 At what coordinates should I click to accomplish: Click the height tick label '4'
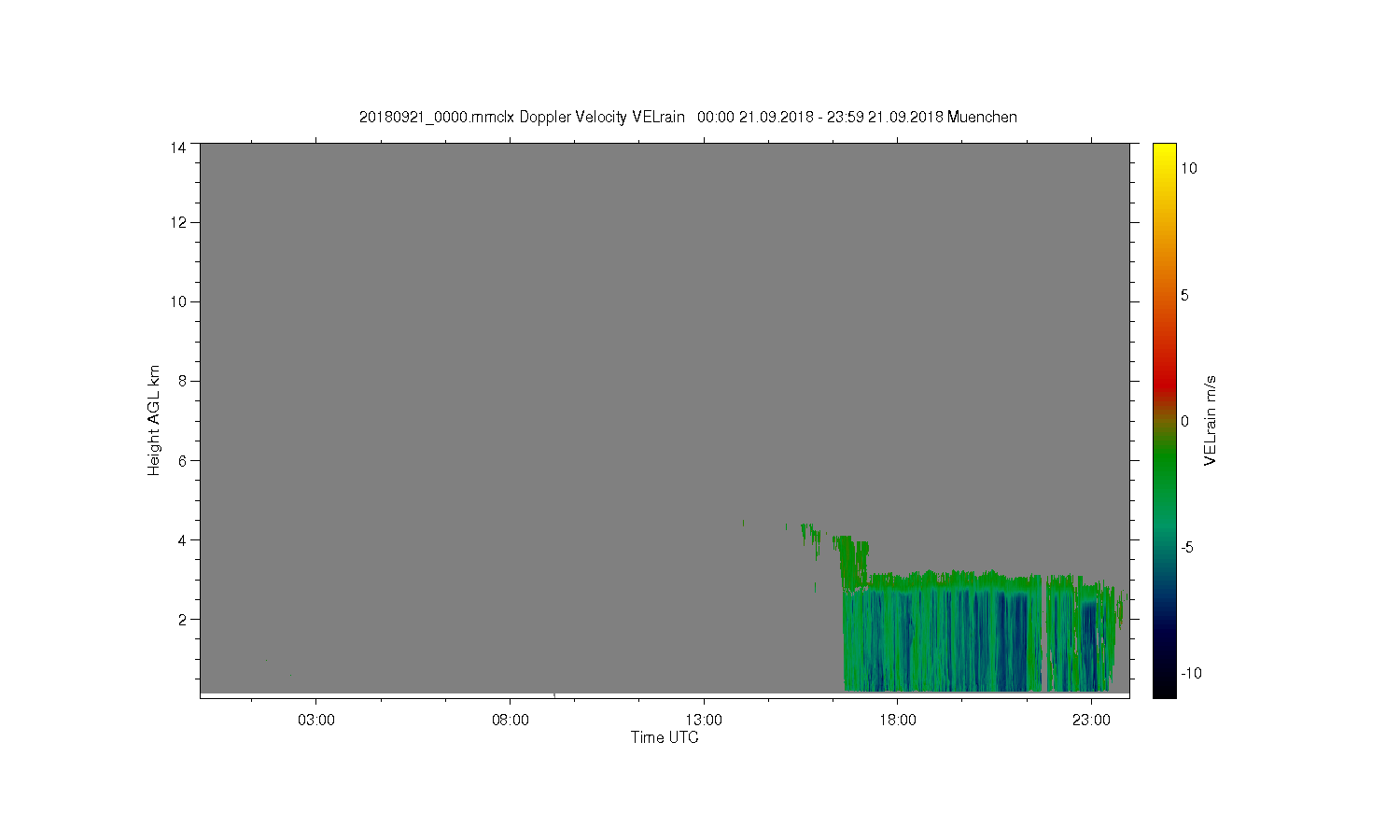pyautogui.click(x=182, y=539)
